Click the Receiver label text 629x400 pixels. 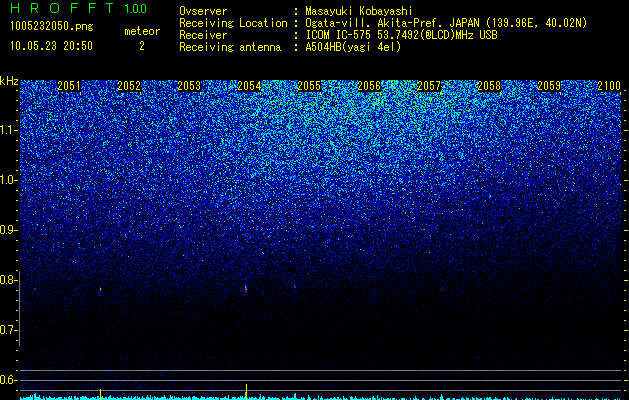coord(203,35)
